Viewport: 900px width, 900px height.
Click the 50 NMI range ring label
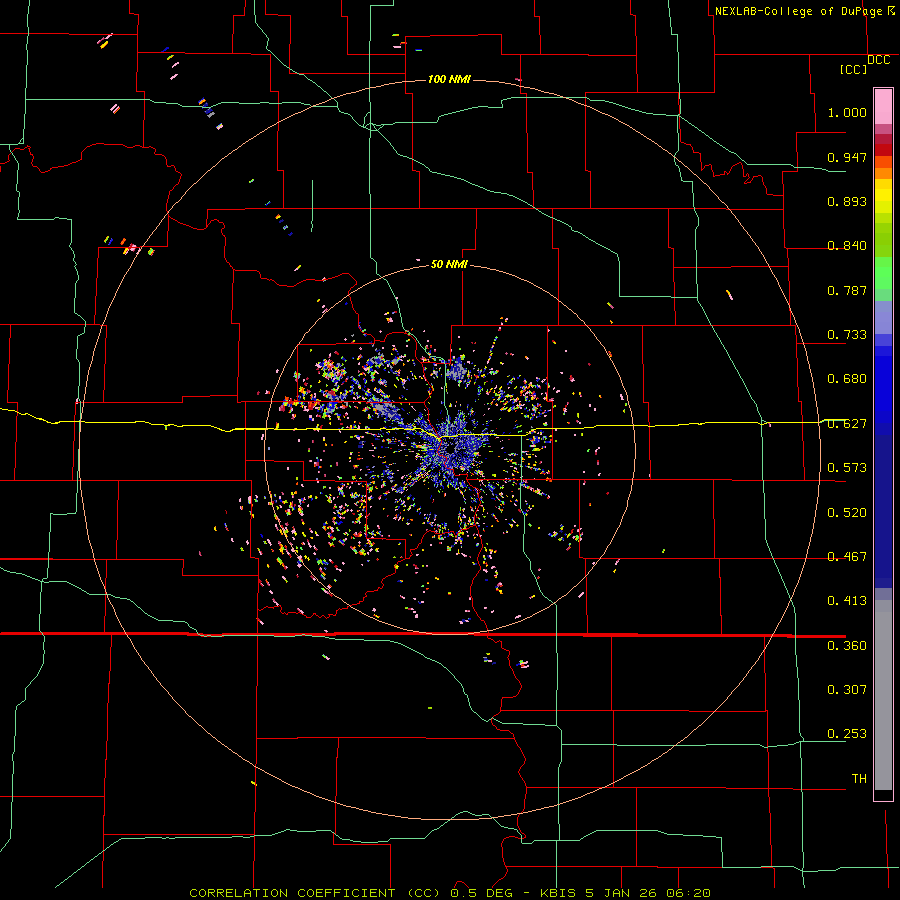pos(449,264)
